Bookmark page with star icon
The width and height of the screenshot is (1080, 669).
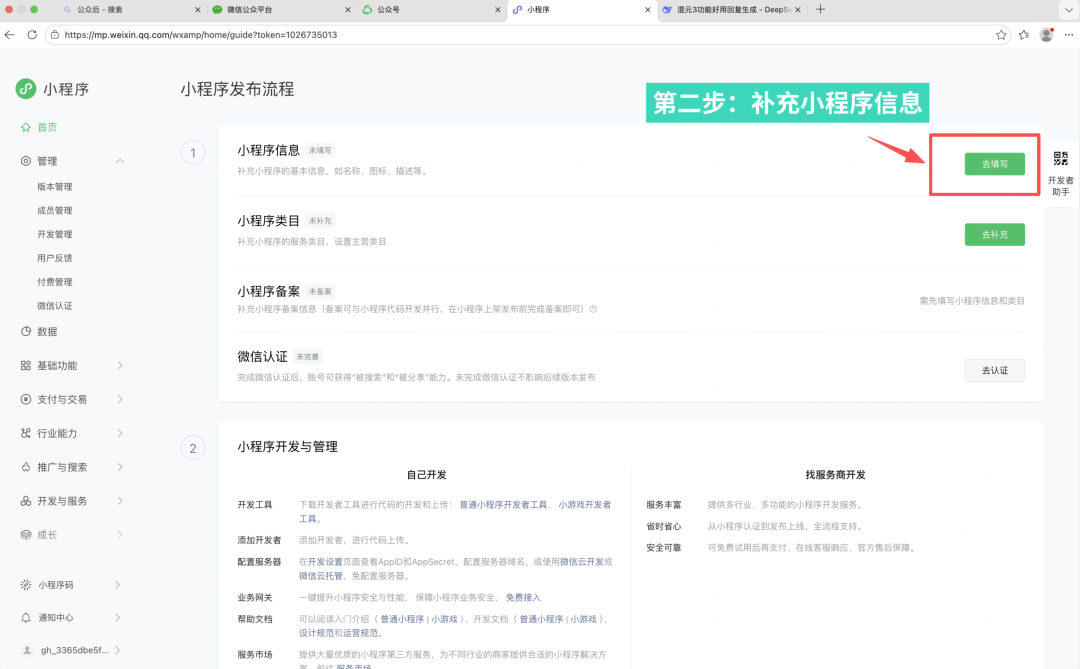[1001, 35]
